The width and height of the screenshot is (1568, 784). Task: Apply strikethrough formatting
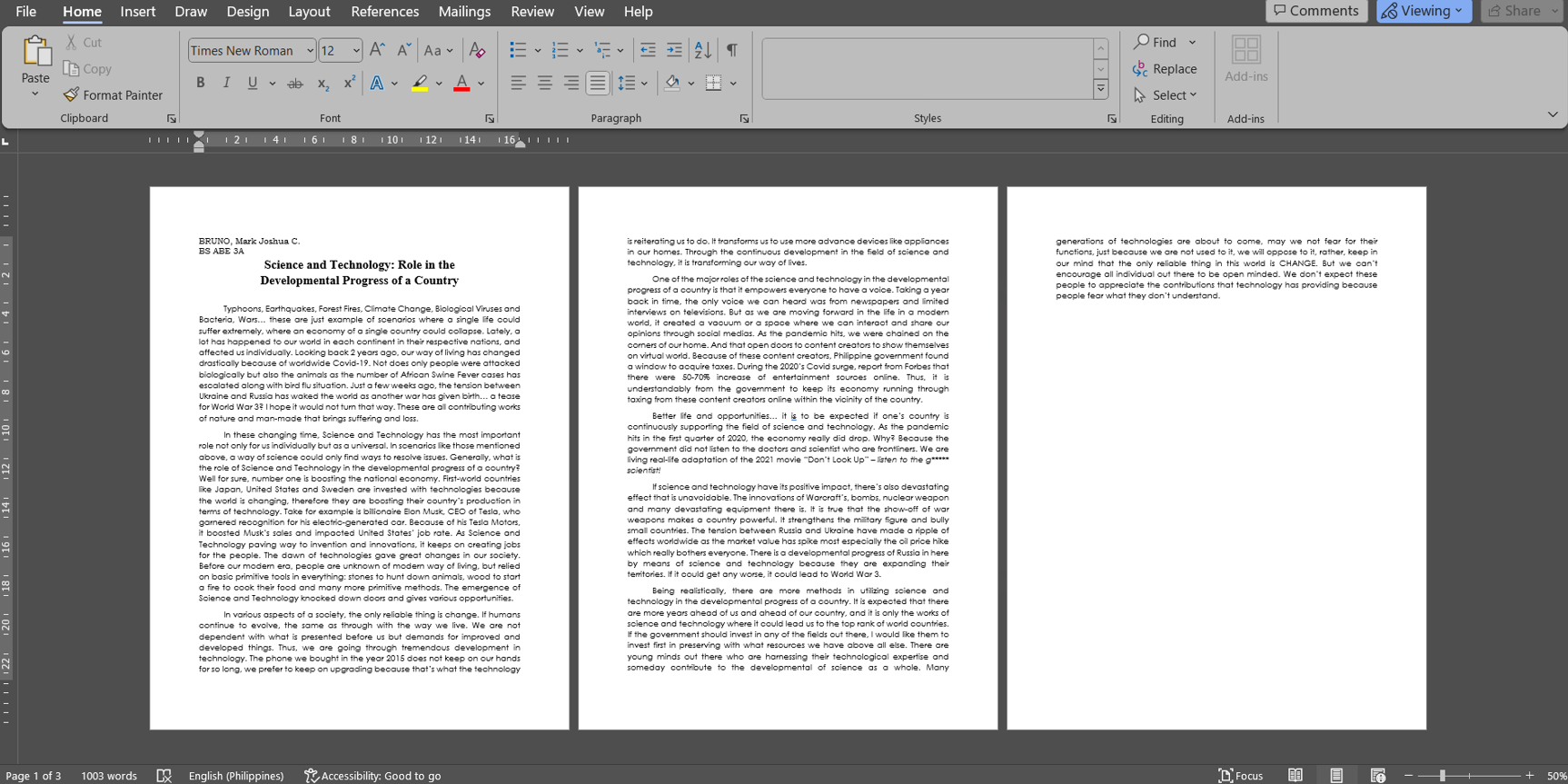click(295, 84)
